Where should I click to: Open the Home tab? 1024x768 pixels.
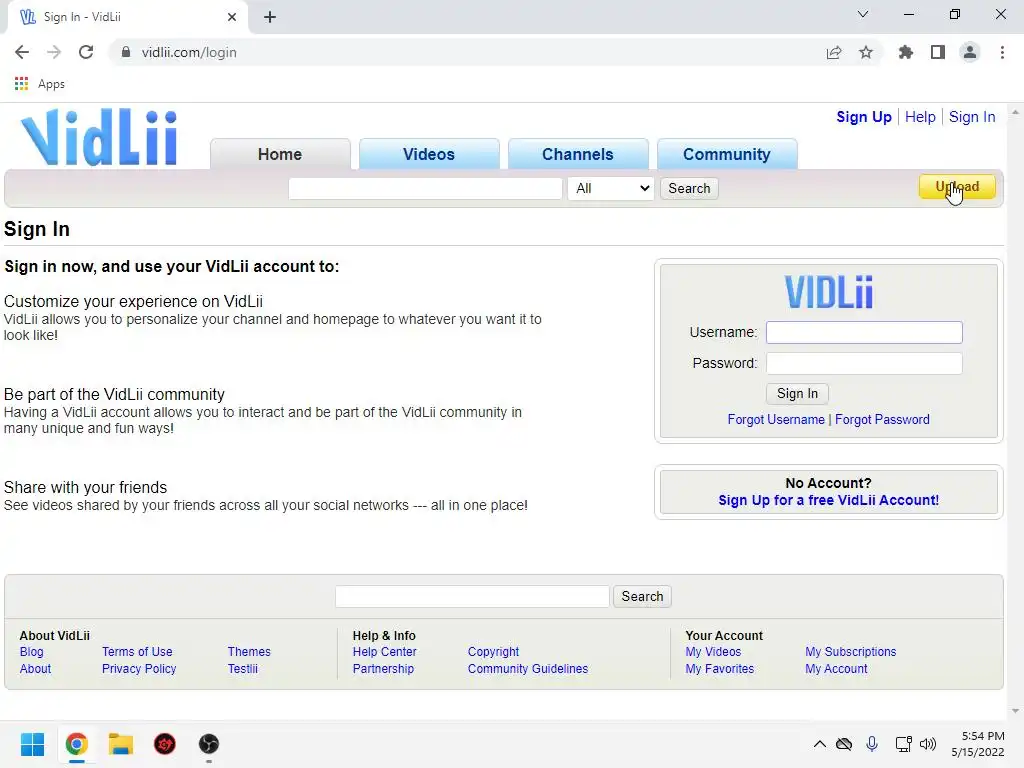pyautogui.click(x=280, y=154)
